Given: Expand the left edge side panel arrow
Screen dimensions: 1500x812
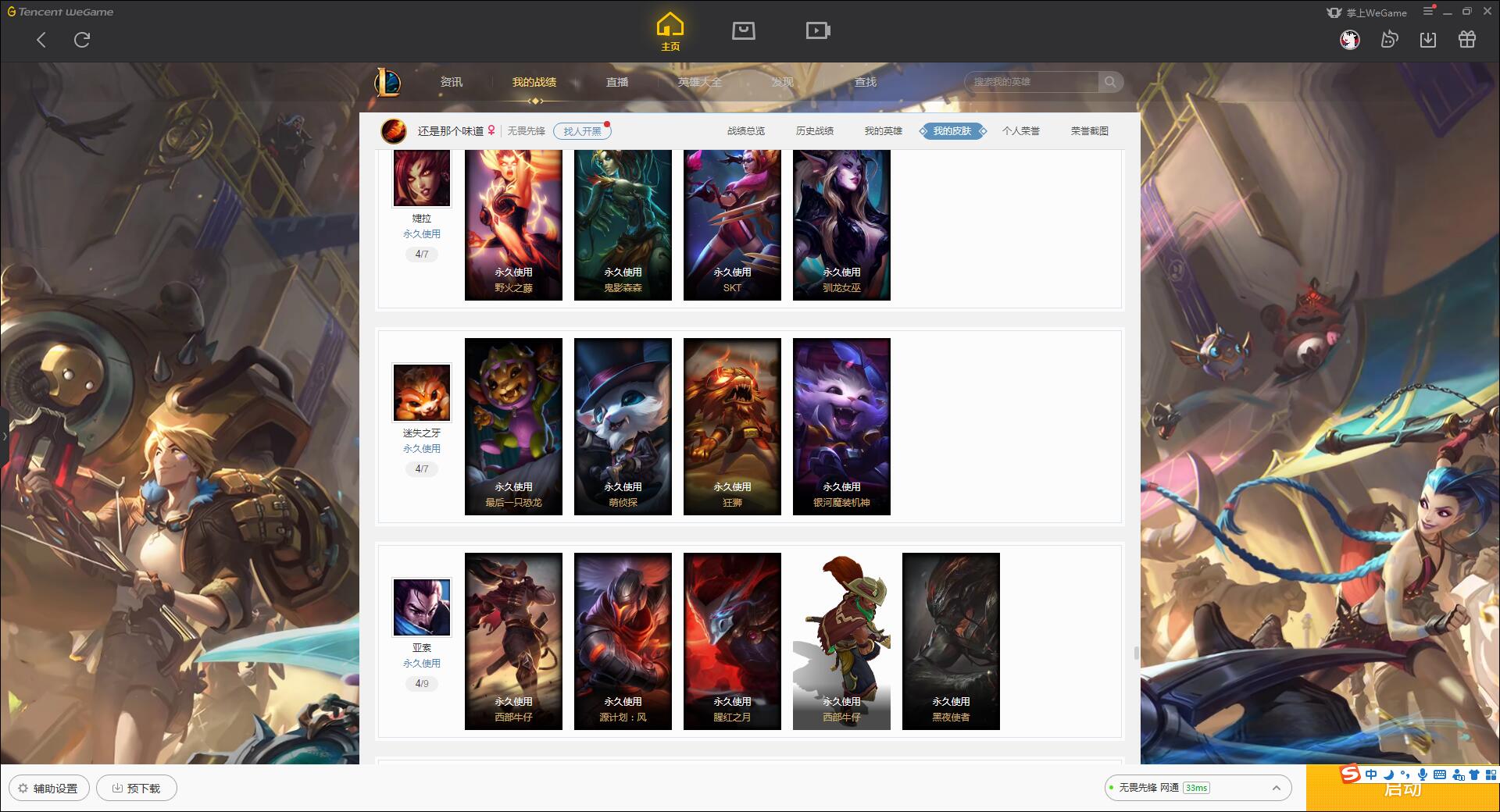Looking at the screenshot, I should coord(4,436).
